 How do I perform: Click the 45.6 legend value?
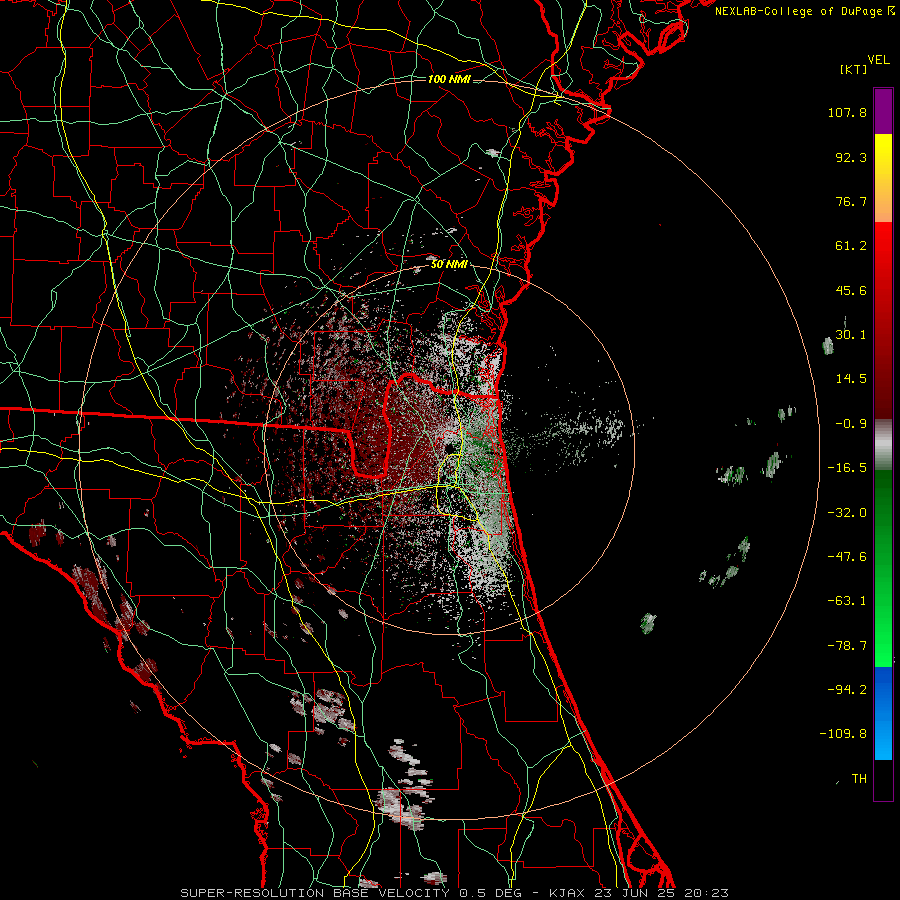(851, 290)
